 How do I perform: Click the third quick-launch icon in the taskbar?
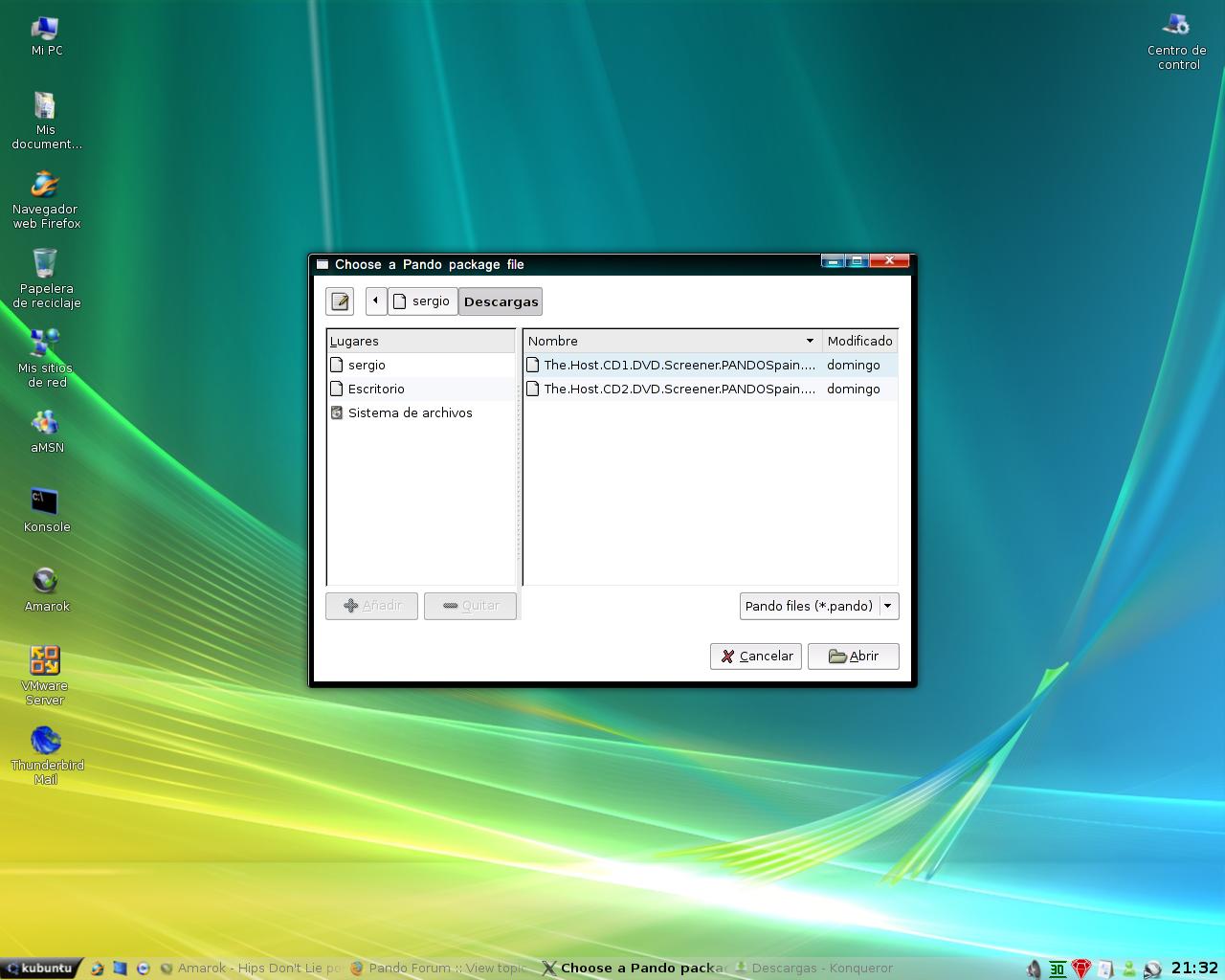[143, 969]
